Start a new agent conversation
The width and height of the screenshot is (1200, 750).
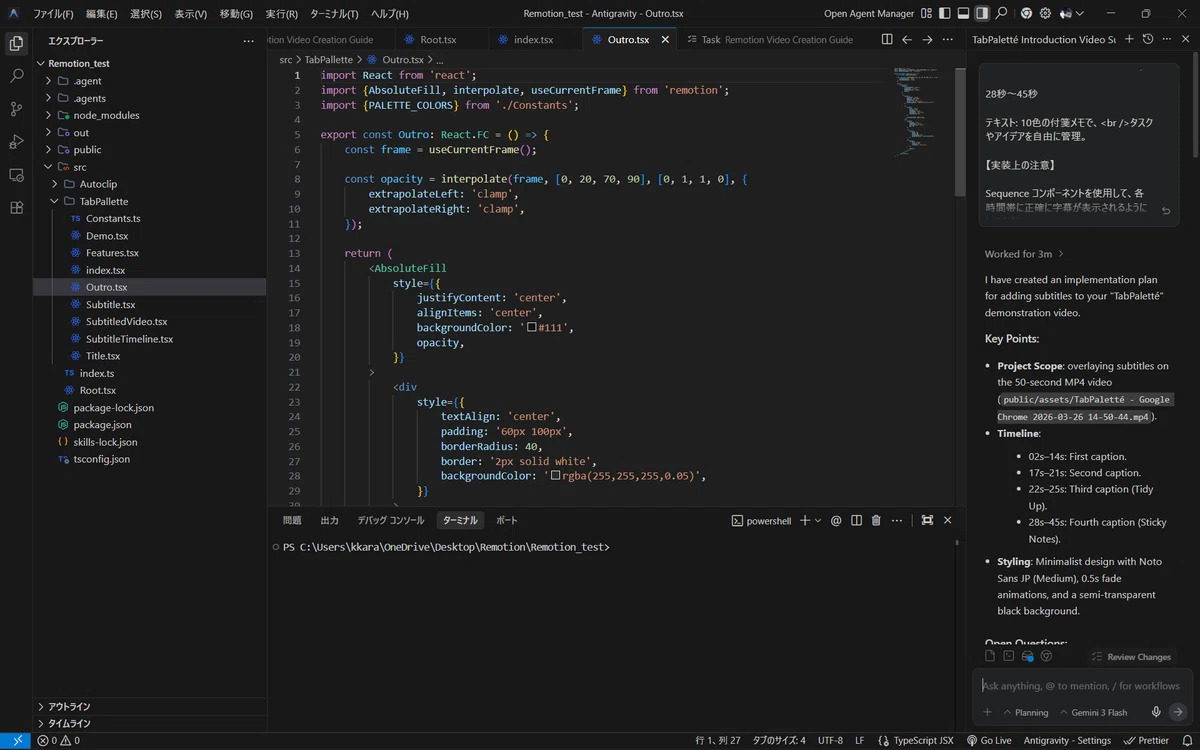pyautogui.click(x=1129, y=40)
